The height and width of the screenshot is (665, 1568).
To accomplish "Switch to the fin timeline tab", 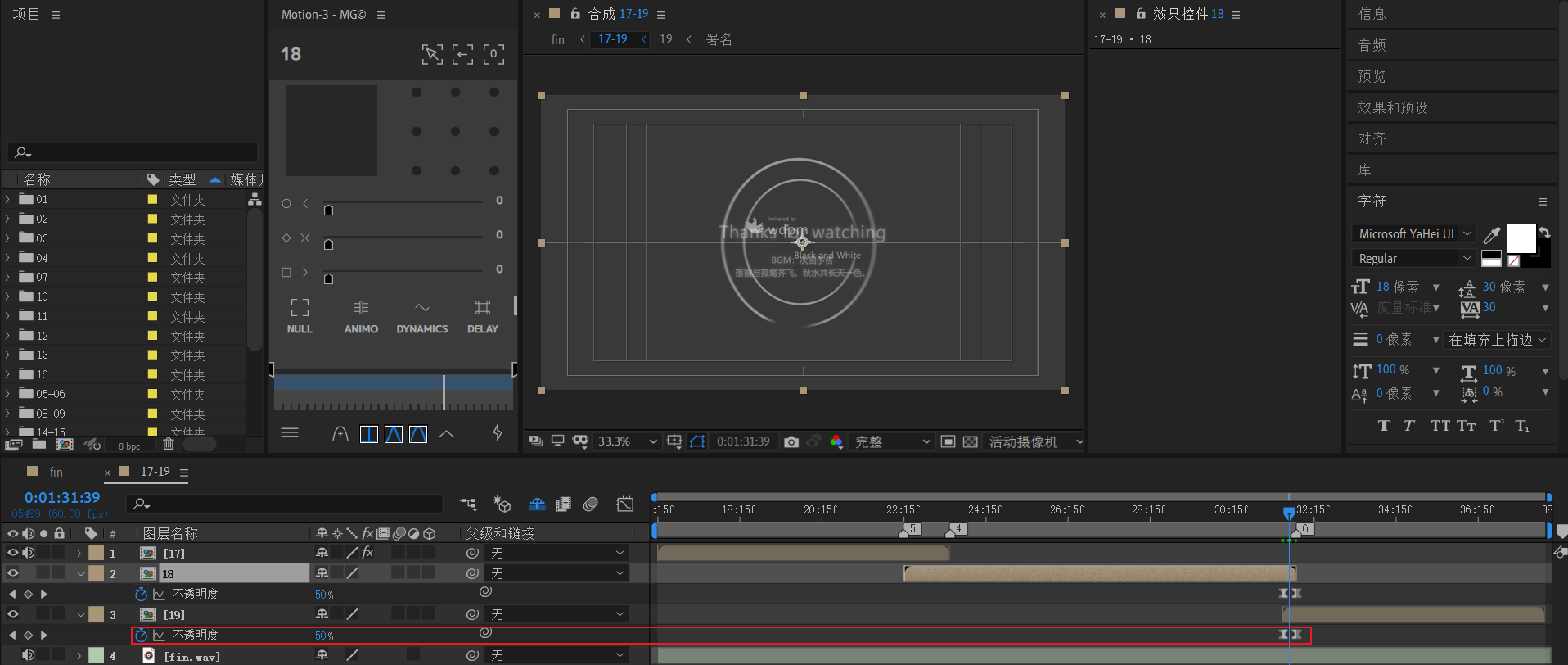I will coord(56,472).
